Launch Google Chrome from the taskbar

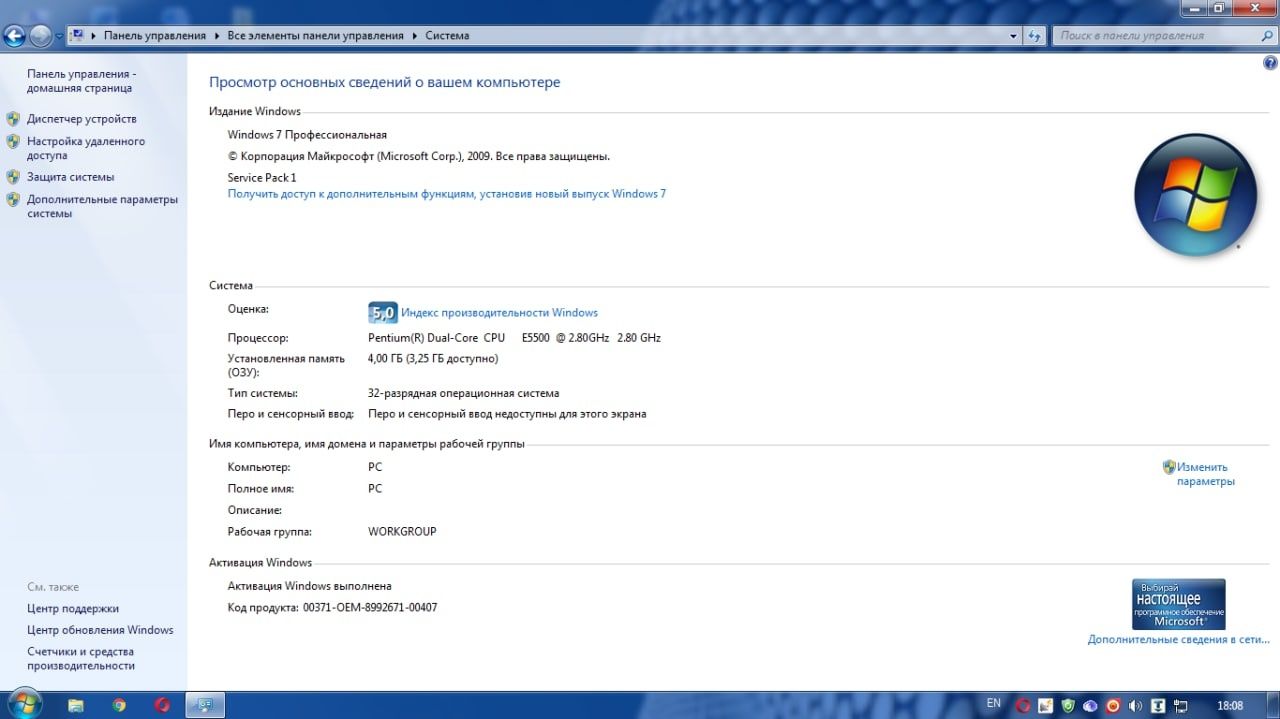[x=119, y=705]
